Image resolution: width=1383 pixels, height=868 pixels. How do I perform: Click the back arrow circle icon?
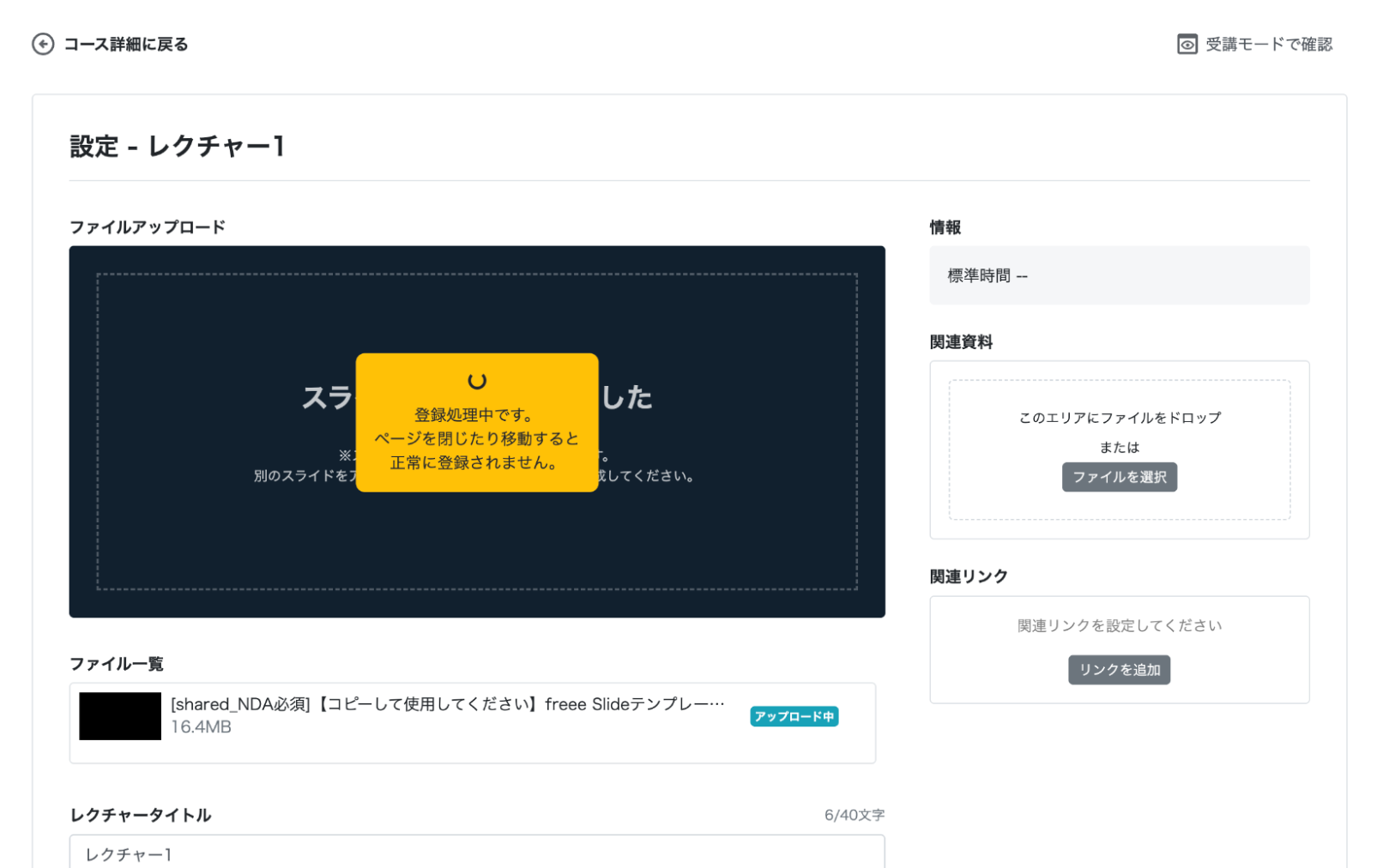[43, 44]
